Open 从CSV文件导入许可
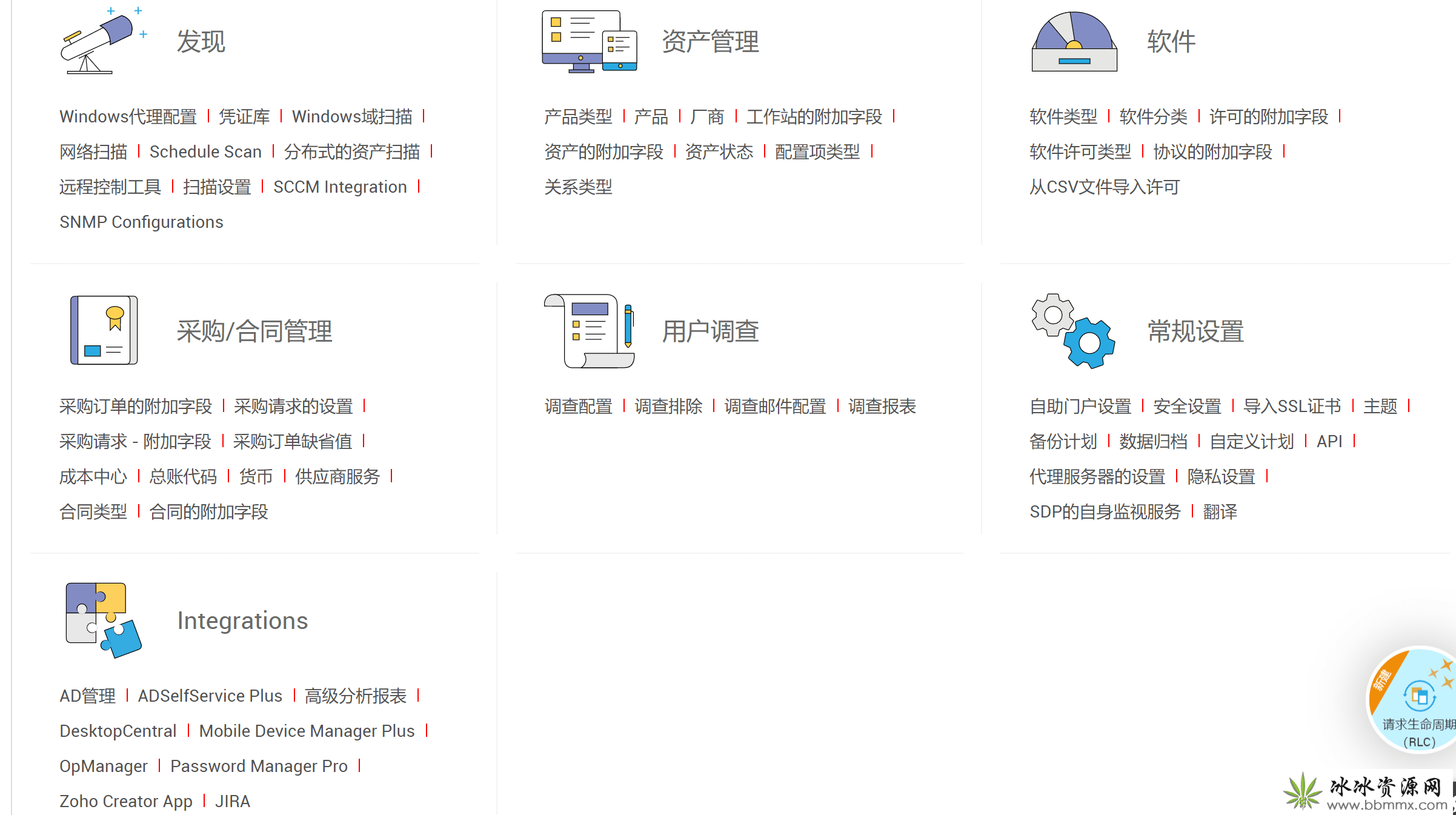Image resolution: width=1456 pixels, height=815 pixels. coord(1105,187)
